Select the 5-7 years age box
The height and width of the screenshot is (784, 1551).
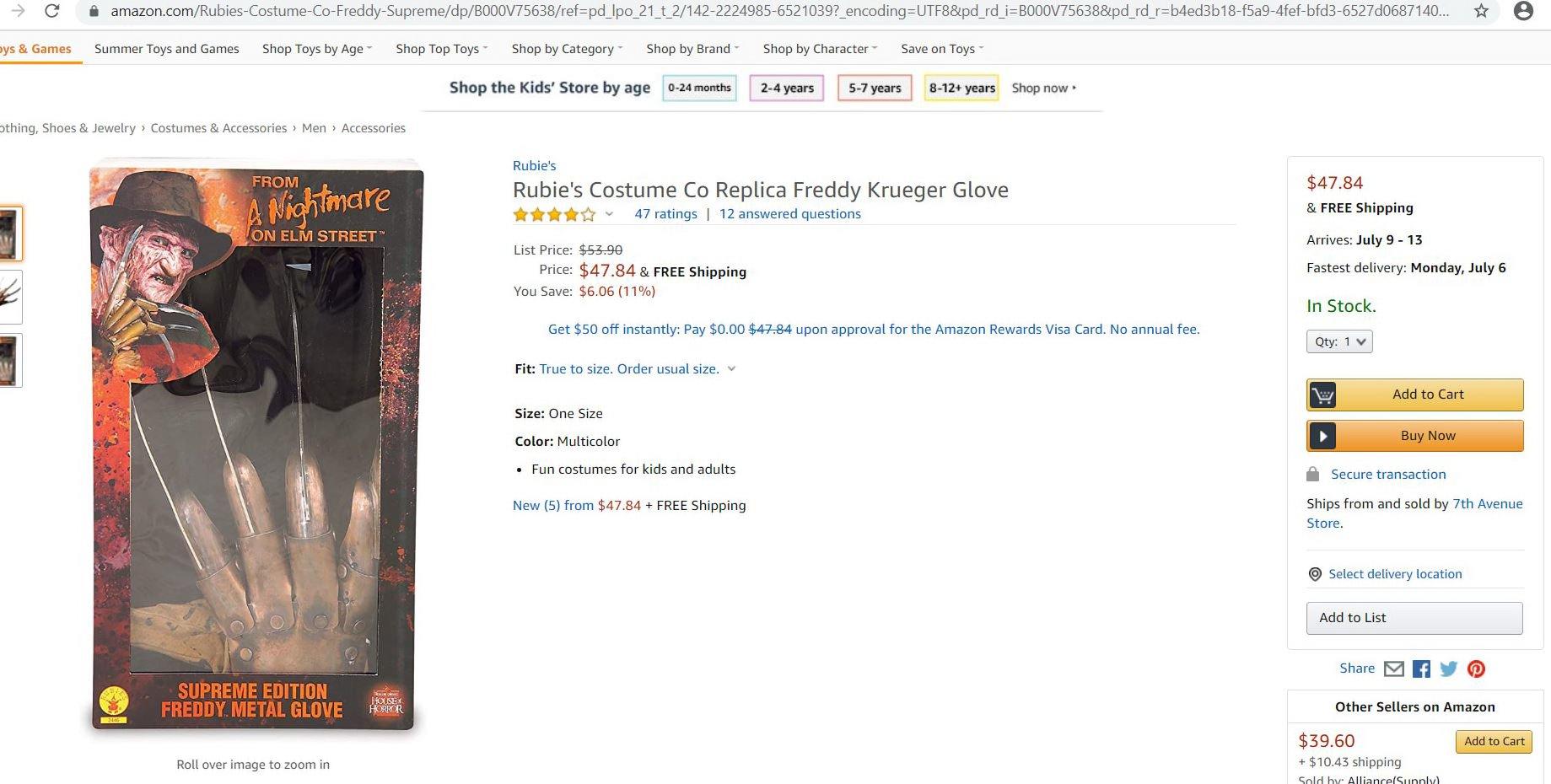click(875, 88)
